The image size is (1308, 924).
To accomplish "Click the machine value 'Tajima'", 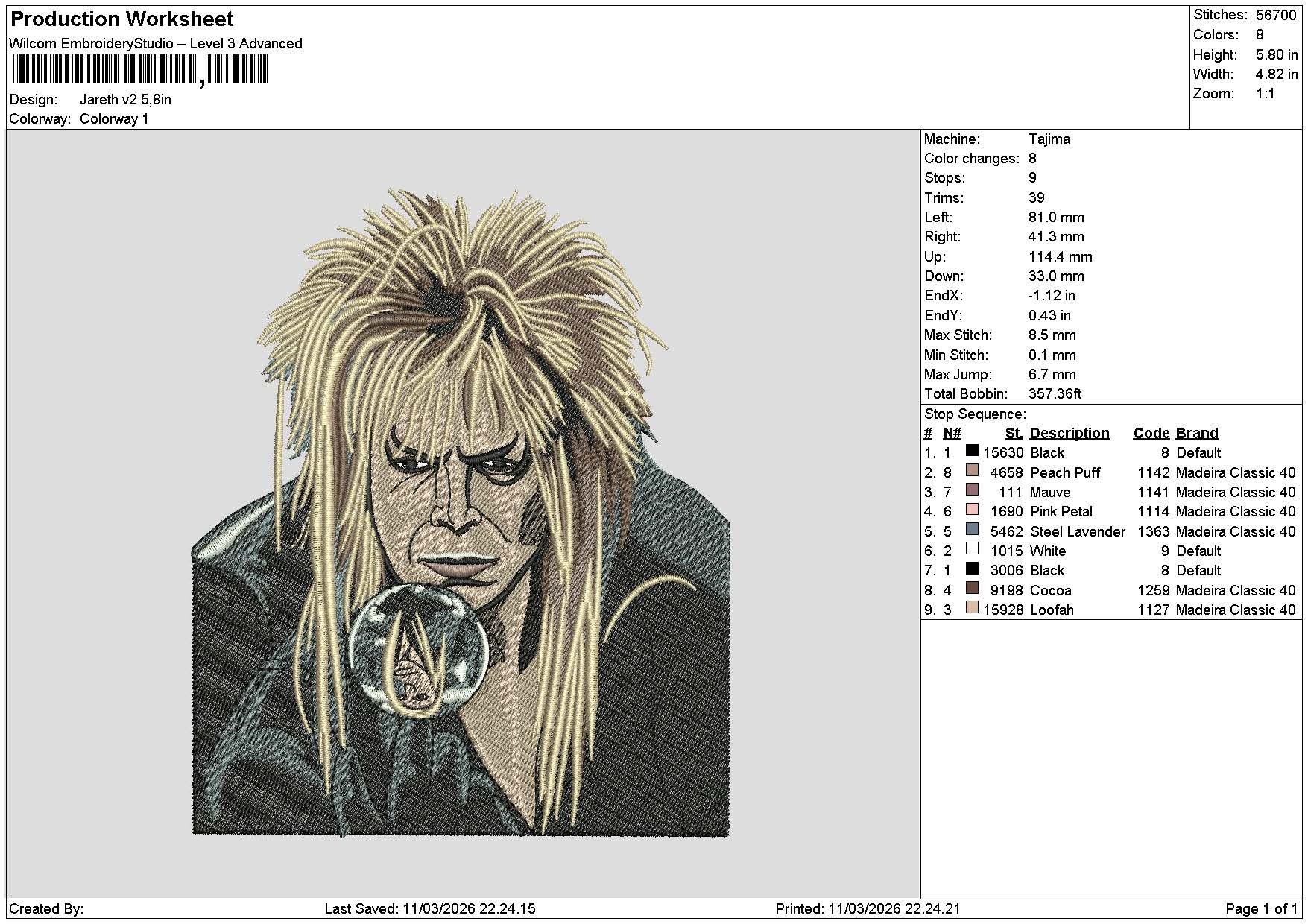I will coord(1049,139).
